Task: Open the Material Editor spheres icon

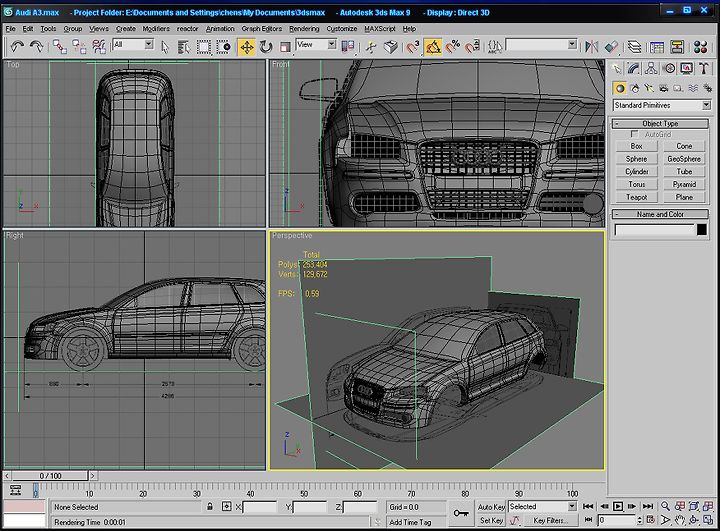Action: click(701, 46)
